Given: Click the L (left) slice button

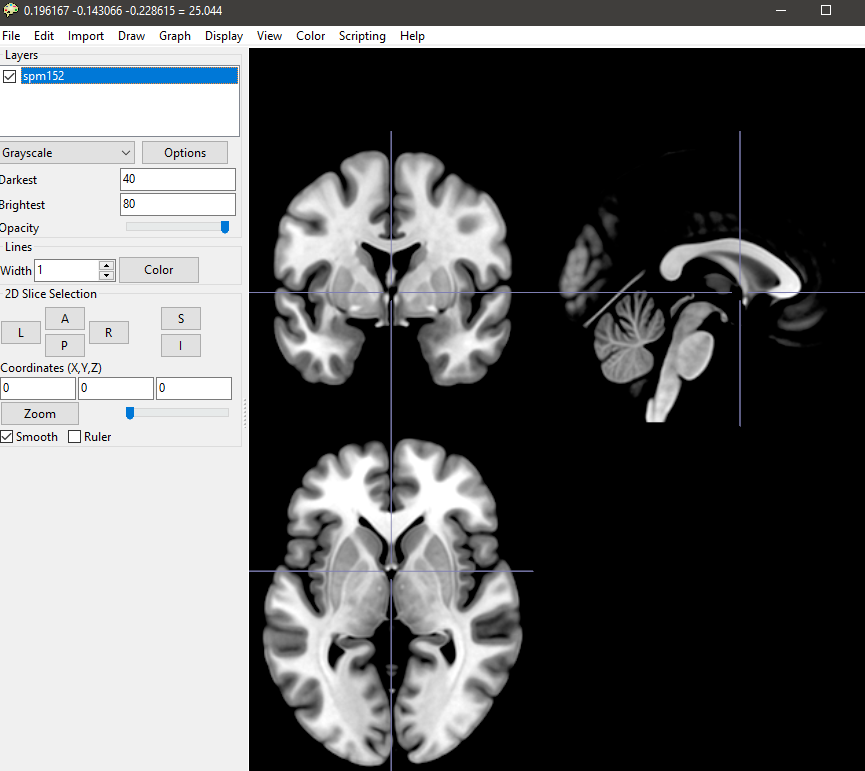Looking at the screenshot, I should pyautogui.click(x=20, y=332).
